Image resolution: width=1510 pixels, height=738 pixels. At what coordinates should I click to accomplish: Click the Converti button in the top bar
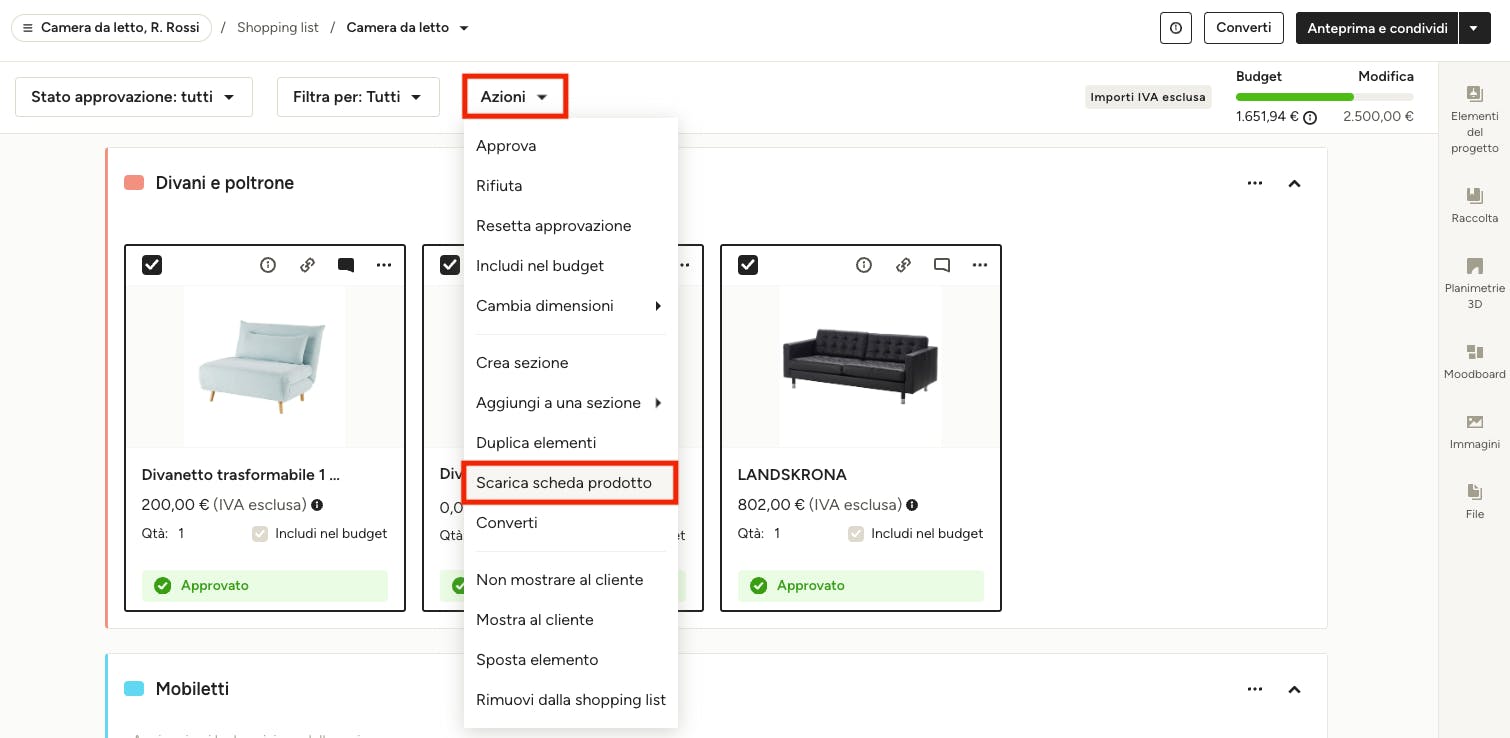pyautogui.click(x=1244, y=28)
